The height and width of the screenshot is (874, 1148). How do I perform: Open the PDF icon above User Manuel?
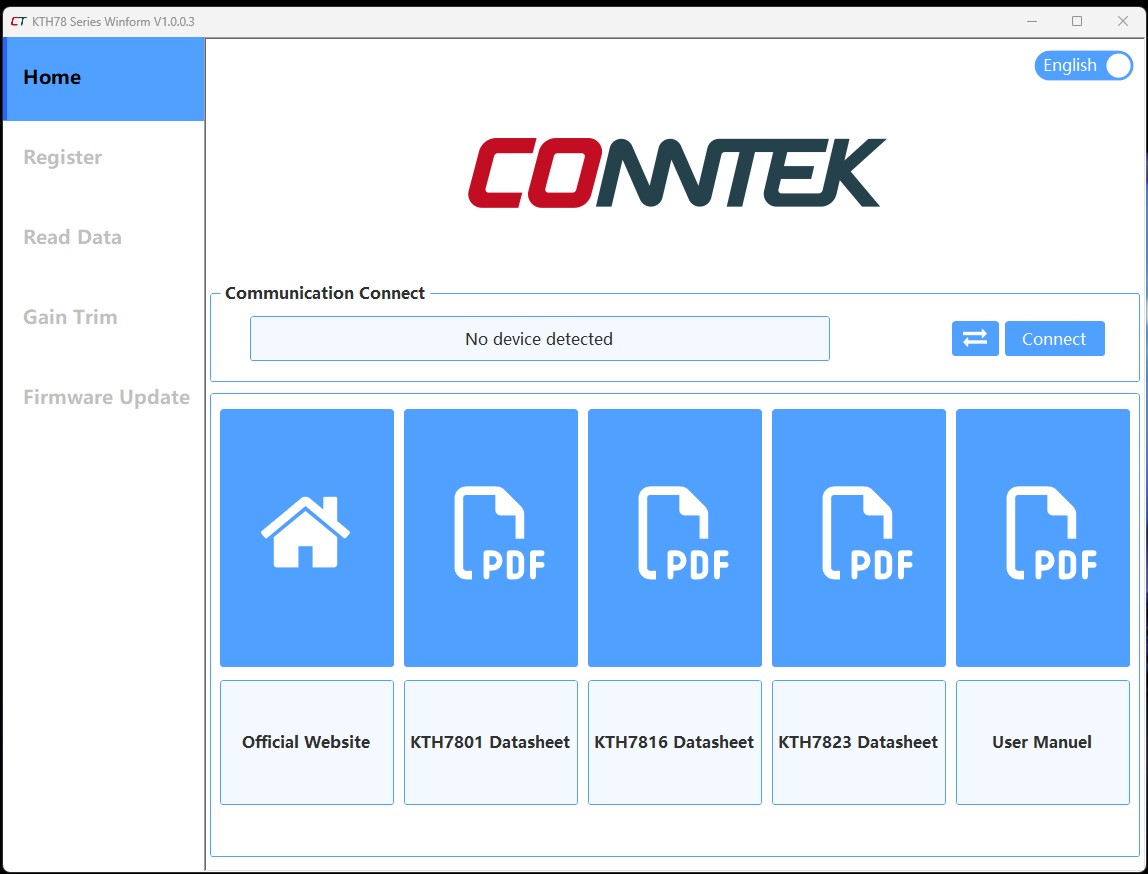click(x=1042, y=537)
